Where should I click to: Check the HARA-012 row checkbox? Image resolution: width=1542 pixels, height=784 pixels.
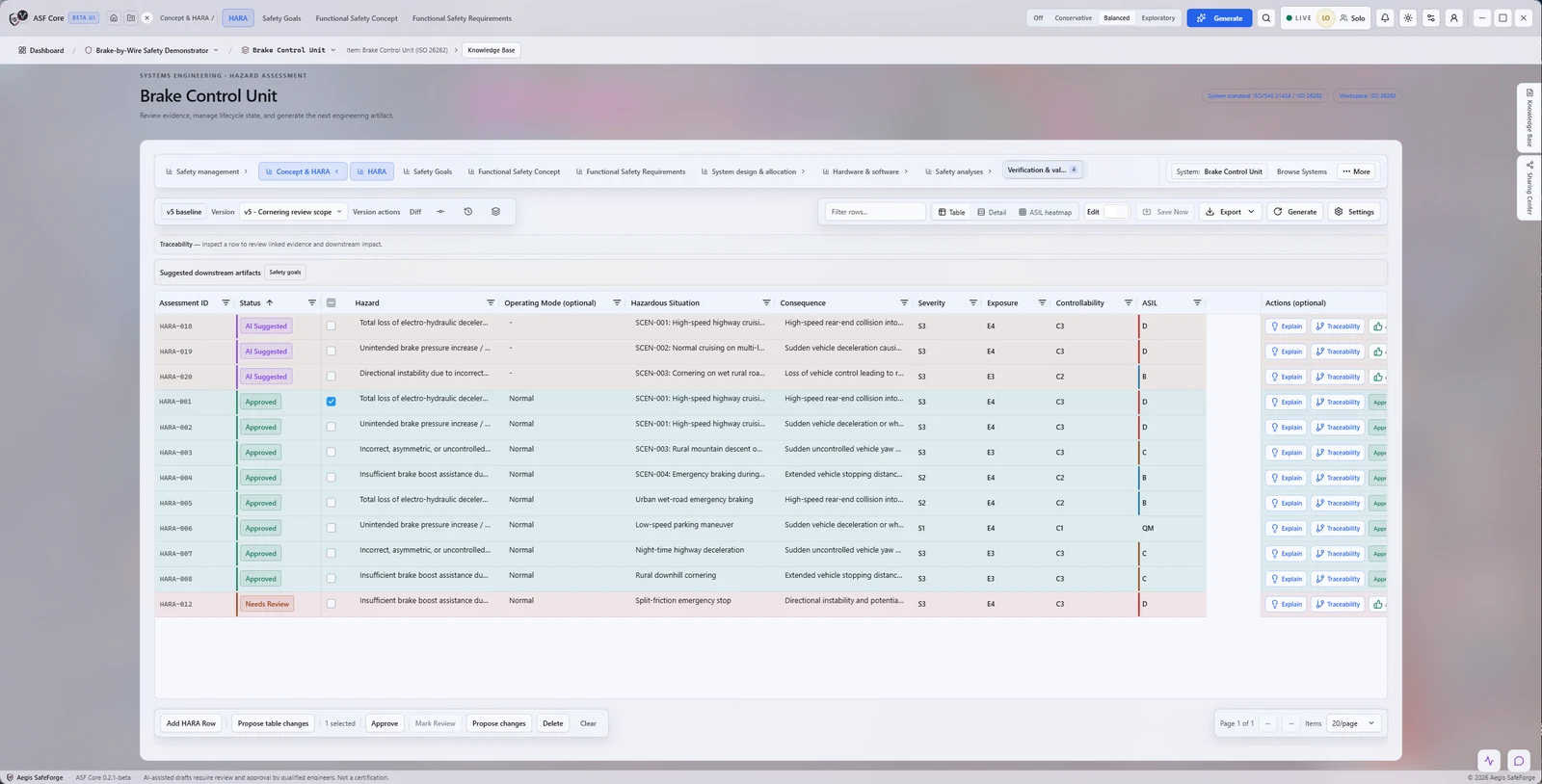click(331, 604)
